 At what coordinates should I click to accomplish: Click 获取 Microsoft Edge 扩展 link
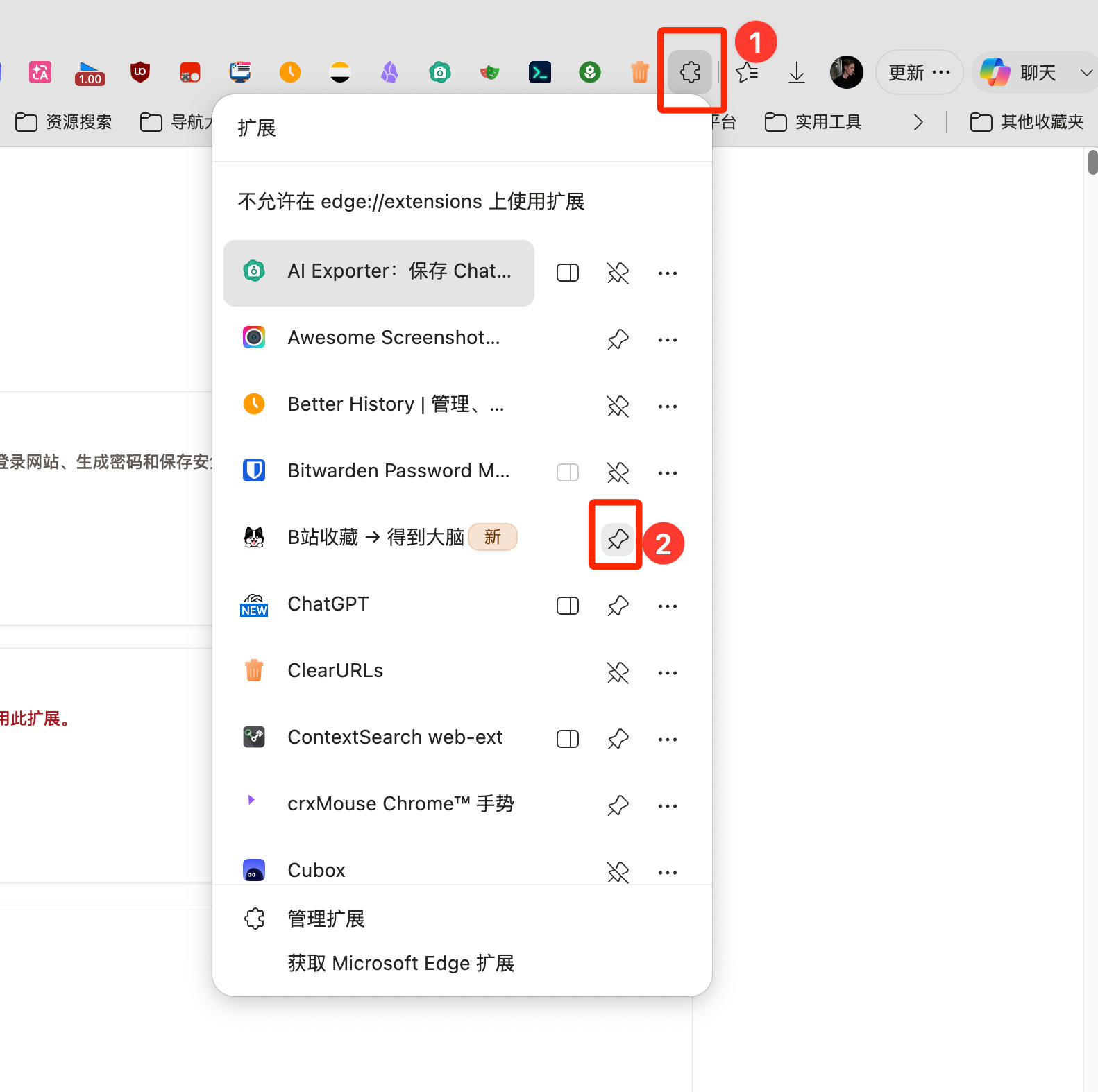pos(401,963)
